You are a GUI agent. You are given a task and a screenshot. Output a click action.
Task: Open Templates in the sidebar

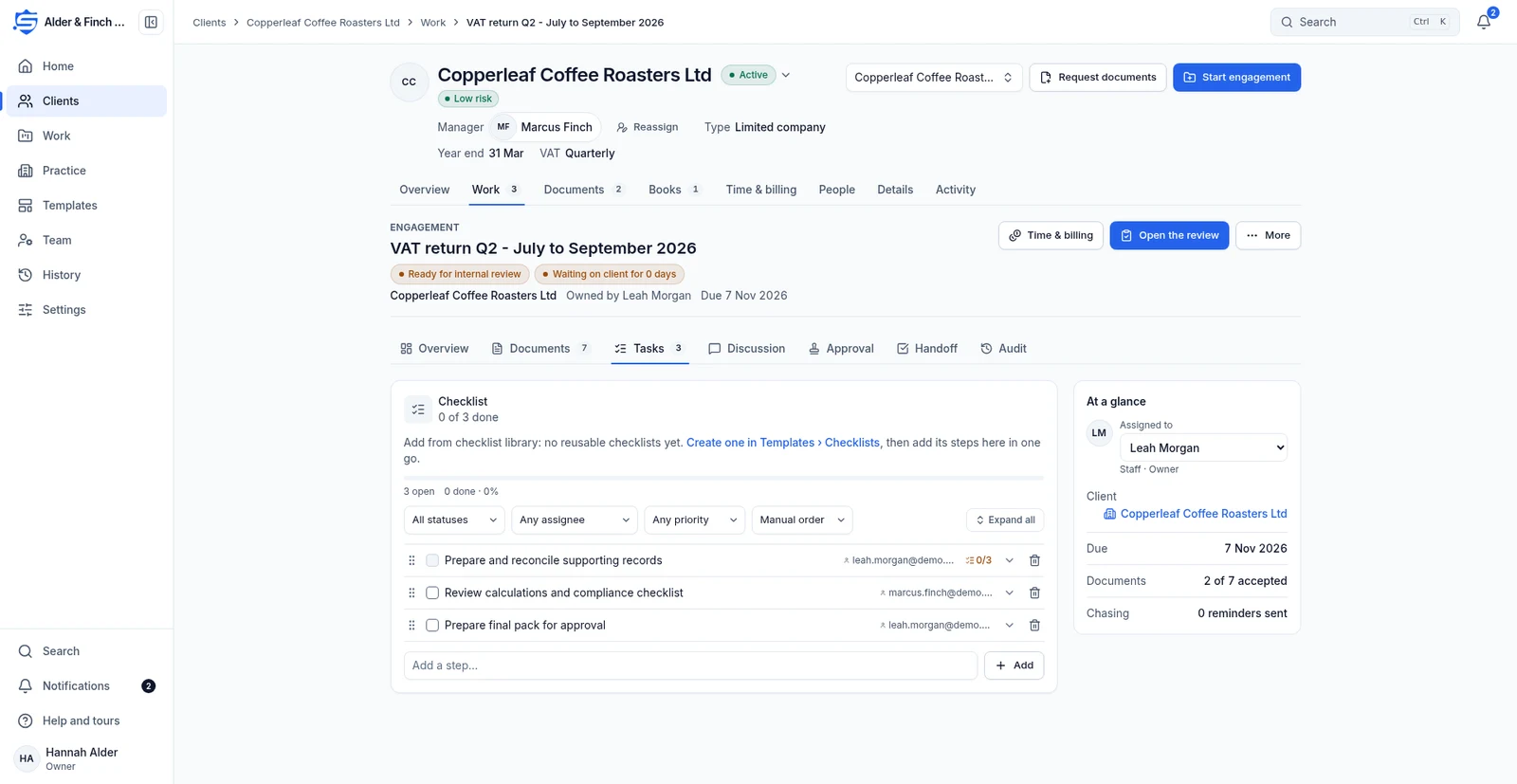tap(86, 206)
